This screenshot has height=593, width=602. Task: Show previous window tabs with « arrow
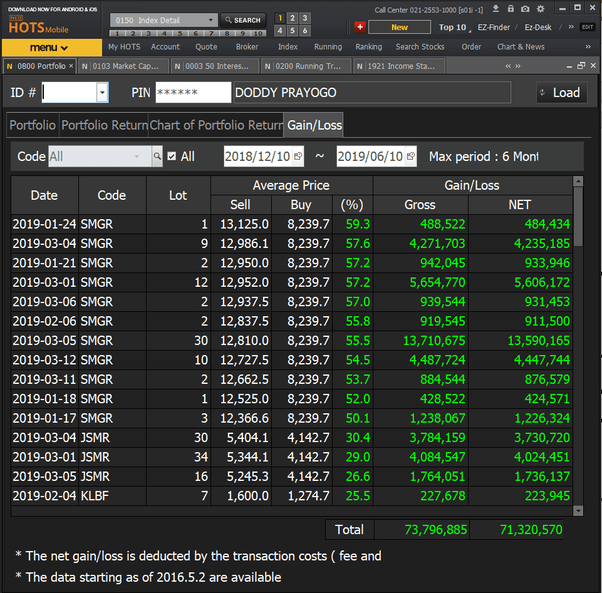508,66
